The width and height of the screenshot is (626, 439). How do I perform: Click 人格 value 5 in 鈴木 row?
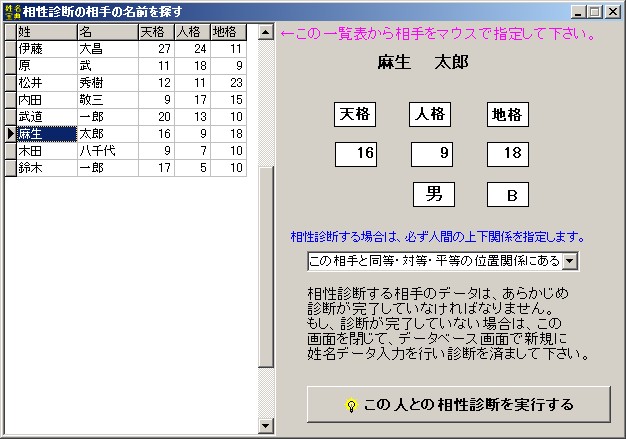[192, 168]
